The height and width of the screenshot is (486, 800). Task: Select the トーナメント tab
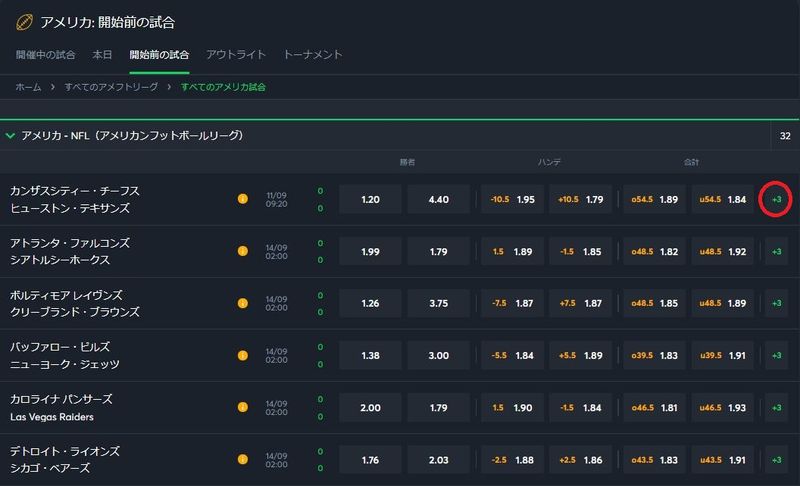[x=313, y=54]
